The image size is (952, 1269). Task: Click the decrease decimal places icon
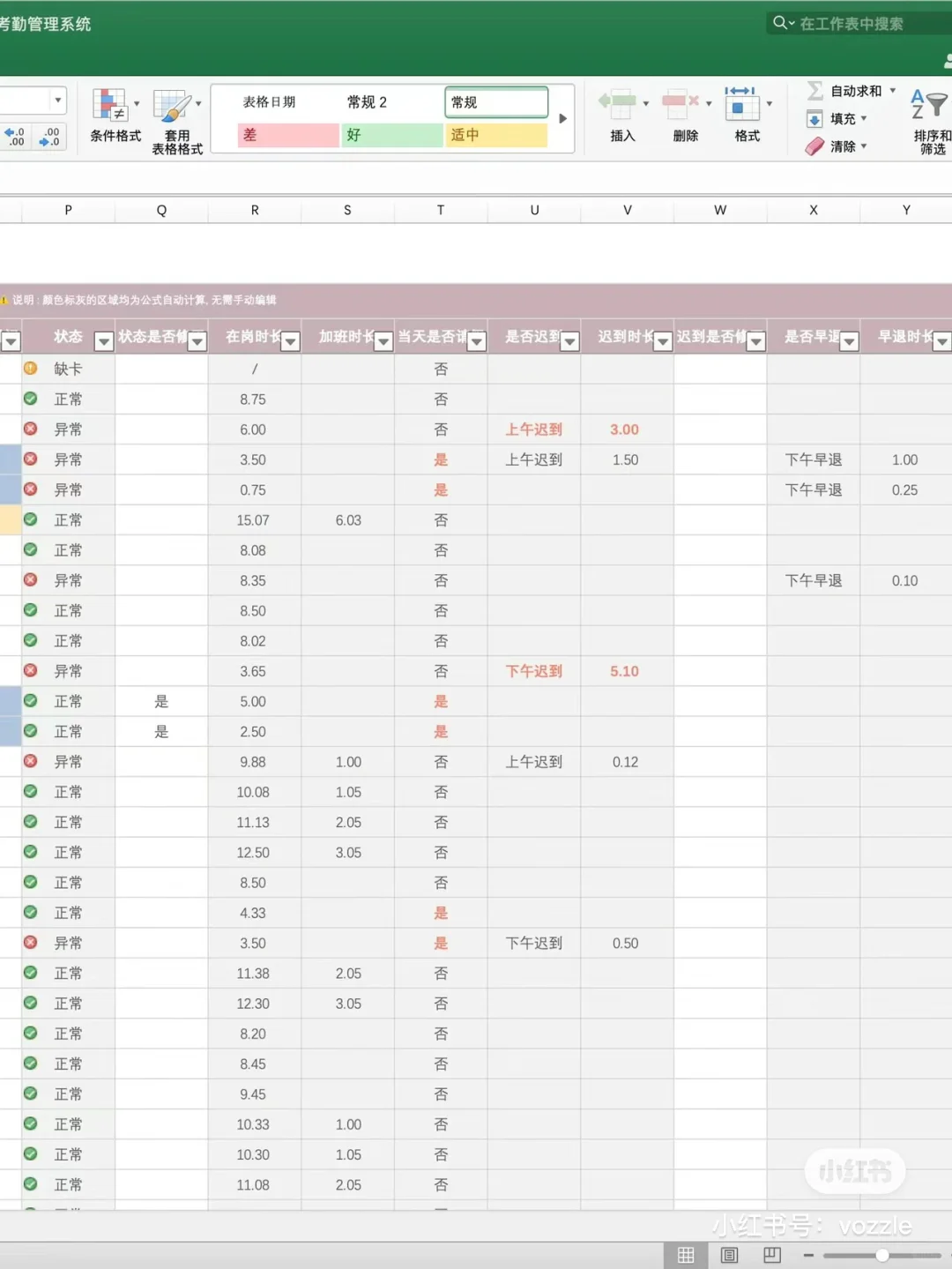pos(49,137)
